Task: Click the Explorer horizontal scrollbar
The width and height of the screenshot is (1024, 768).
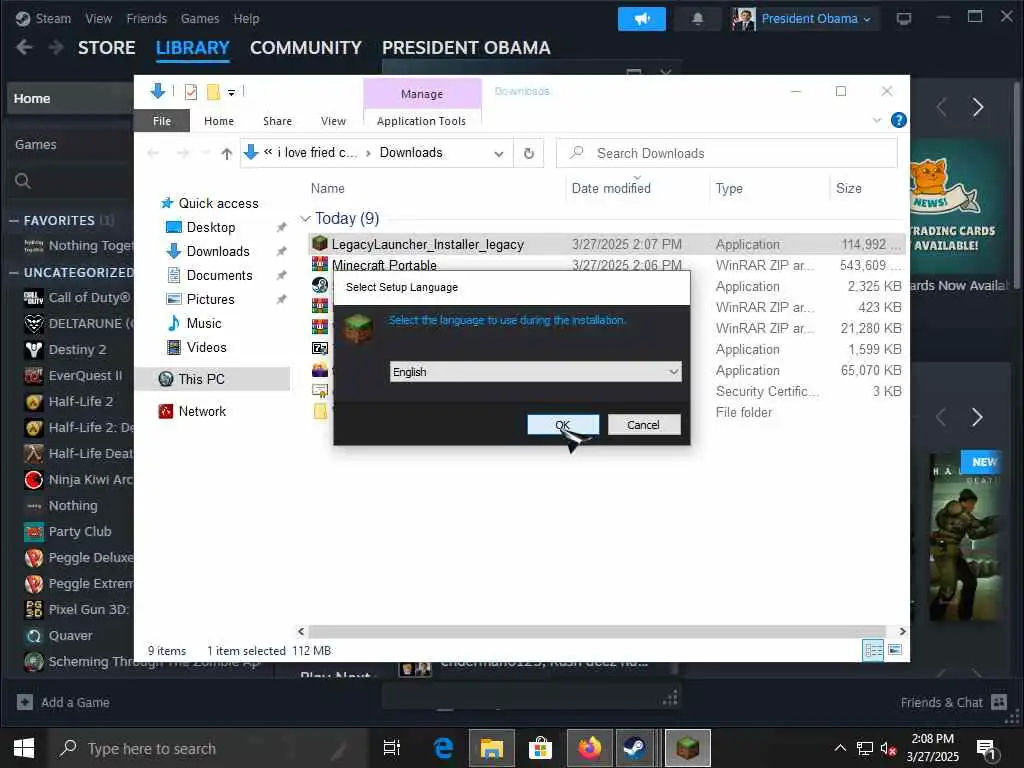Action: (597, 631)
